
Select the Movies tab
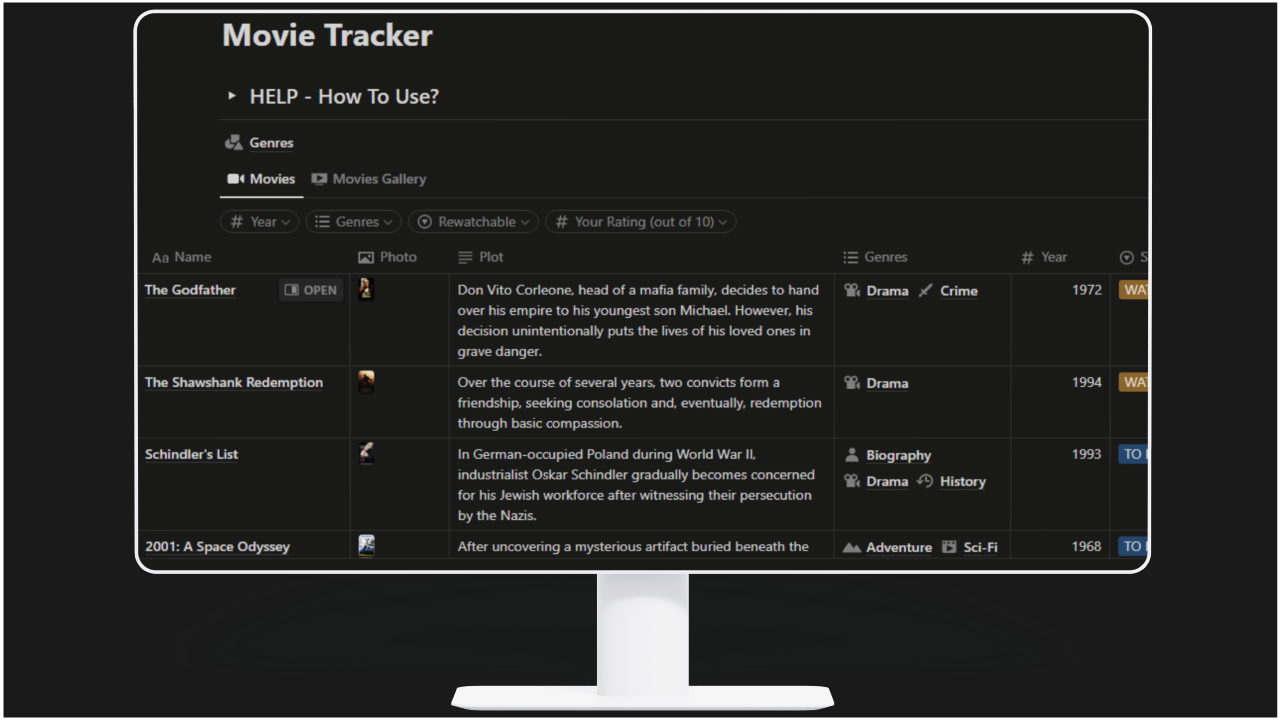tap(261, 179)
